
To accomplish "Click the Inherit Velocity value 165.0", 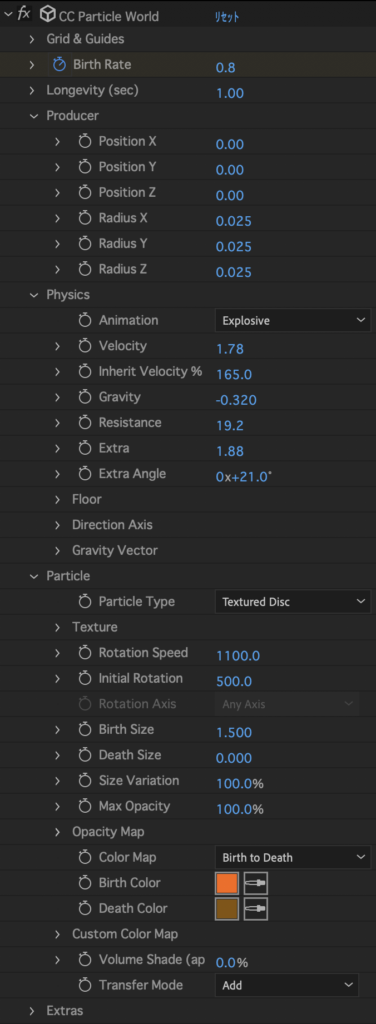I will [x=234, y=375].
